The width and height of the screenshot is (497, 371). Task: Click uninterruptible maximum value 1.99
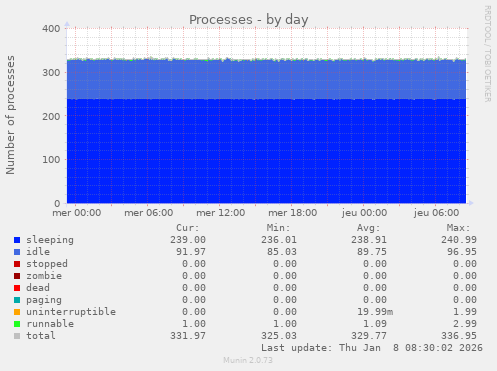pyautogui.click(x=465, y=312)
